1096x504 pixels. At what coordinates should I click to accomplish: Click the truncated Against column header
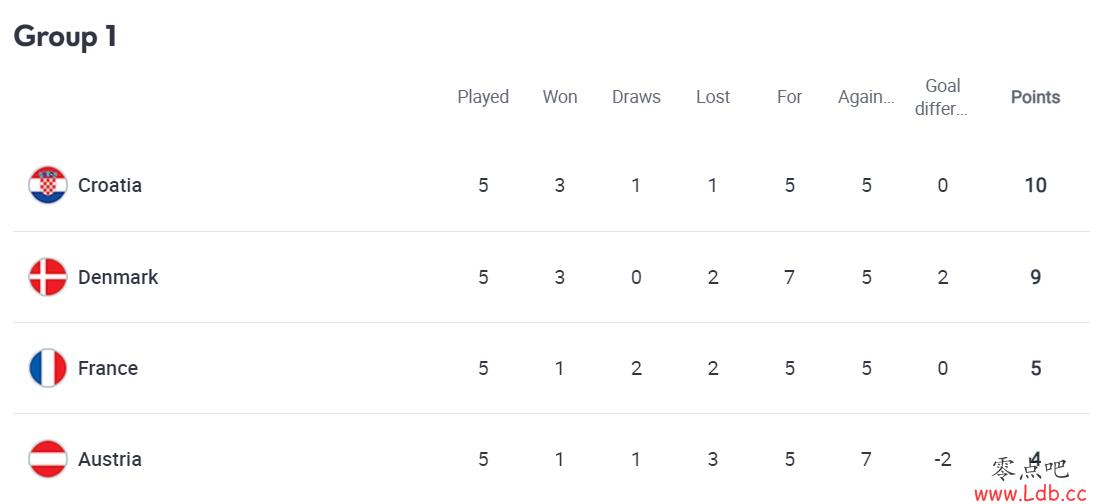click(866, 97)
